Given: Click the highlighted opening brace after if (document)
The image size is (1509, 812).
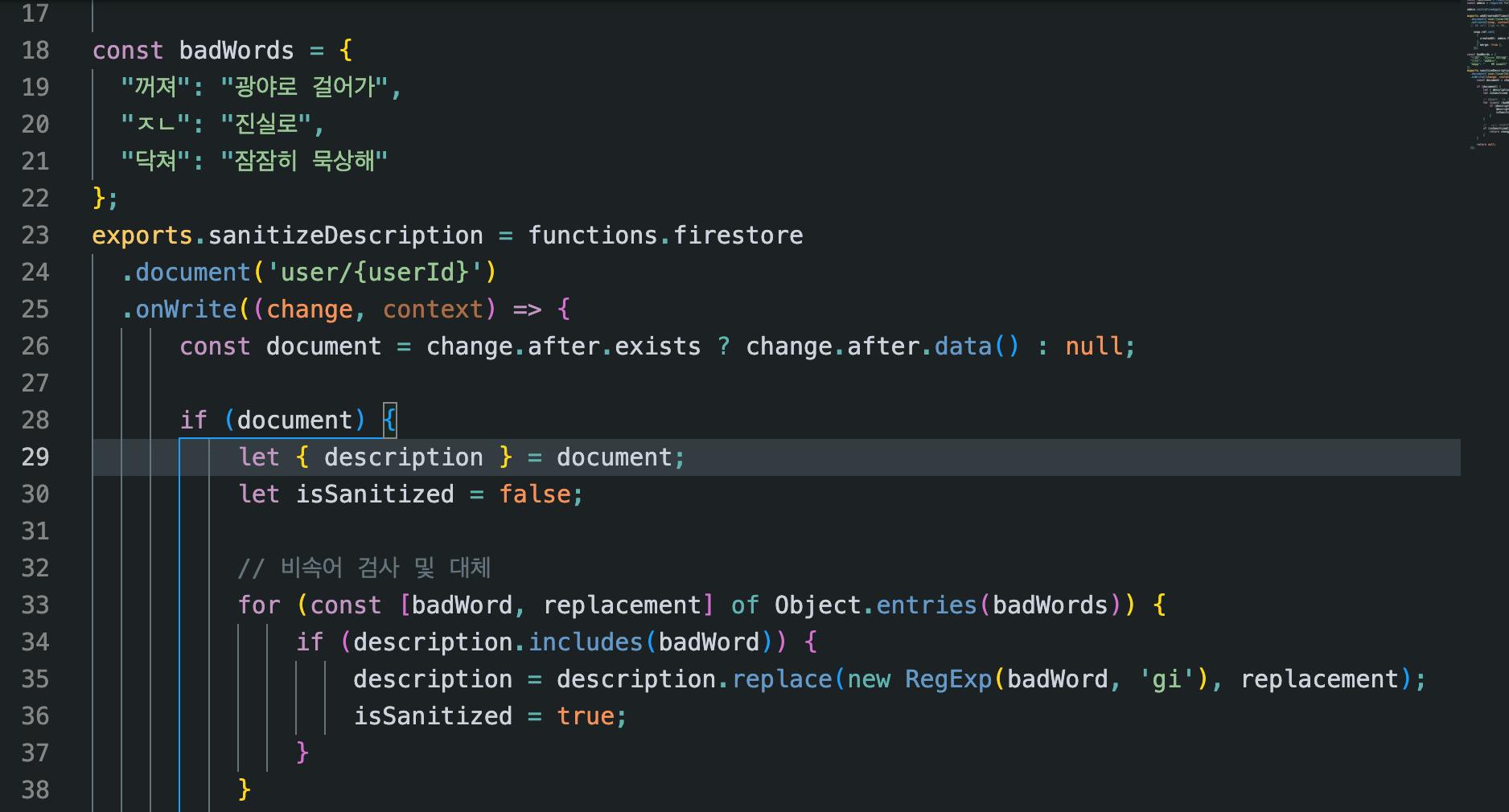Looking at the screenshot, I should tap(389, 420).
